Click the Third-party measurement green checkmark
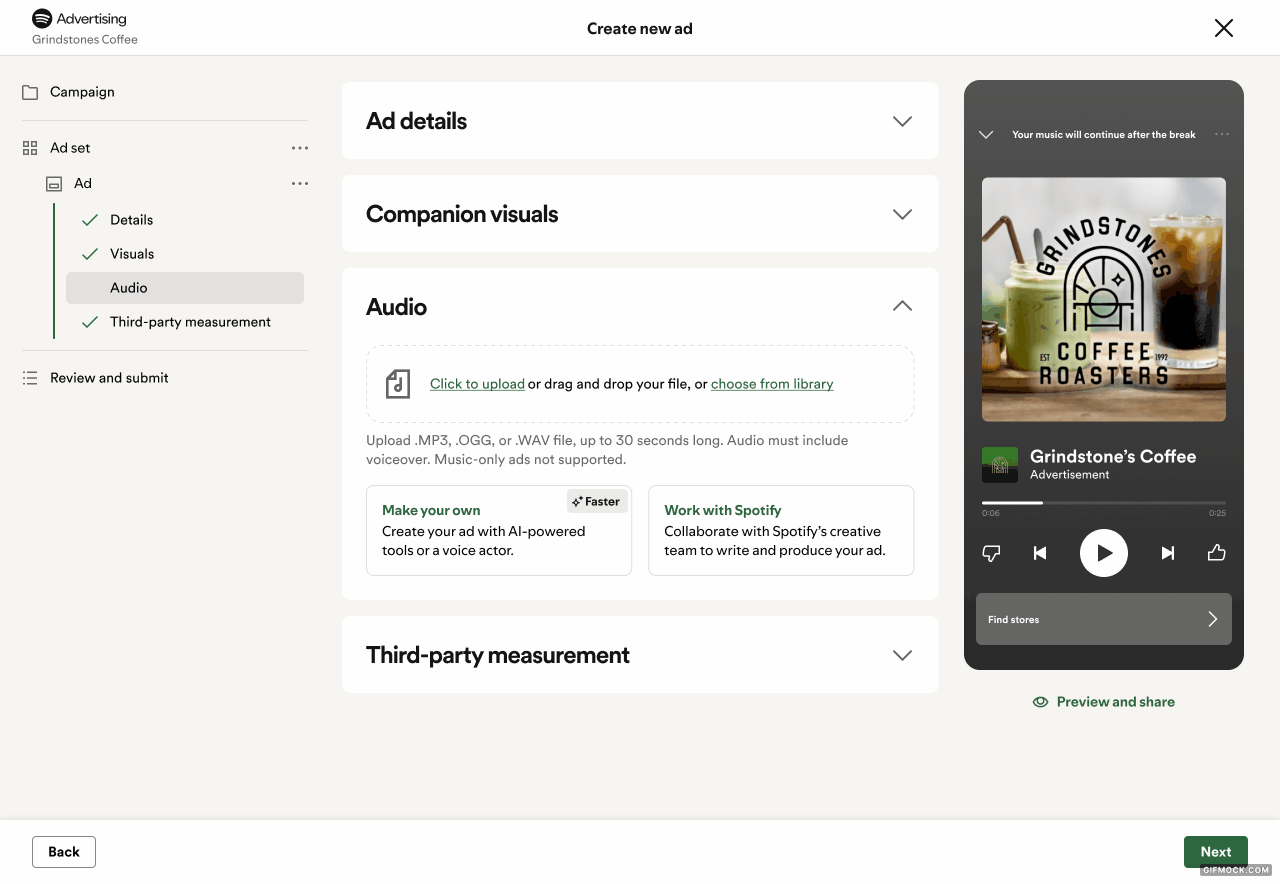The height and width of the screenshot is (884, 1280). click(x=90, y=322)
